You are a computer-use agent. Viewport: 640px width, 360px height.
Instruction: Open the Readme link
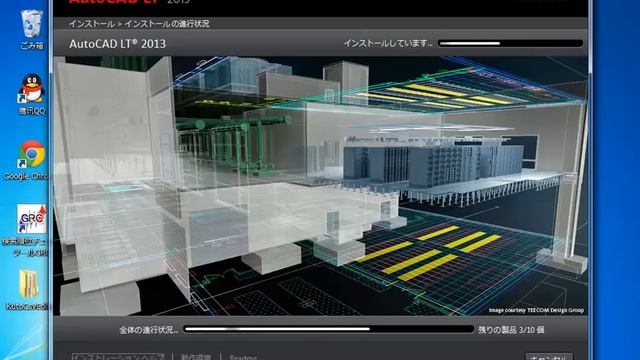pyautogui.click(x=243, y=357)
